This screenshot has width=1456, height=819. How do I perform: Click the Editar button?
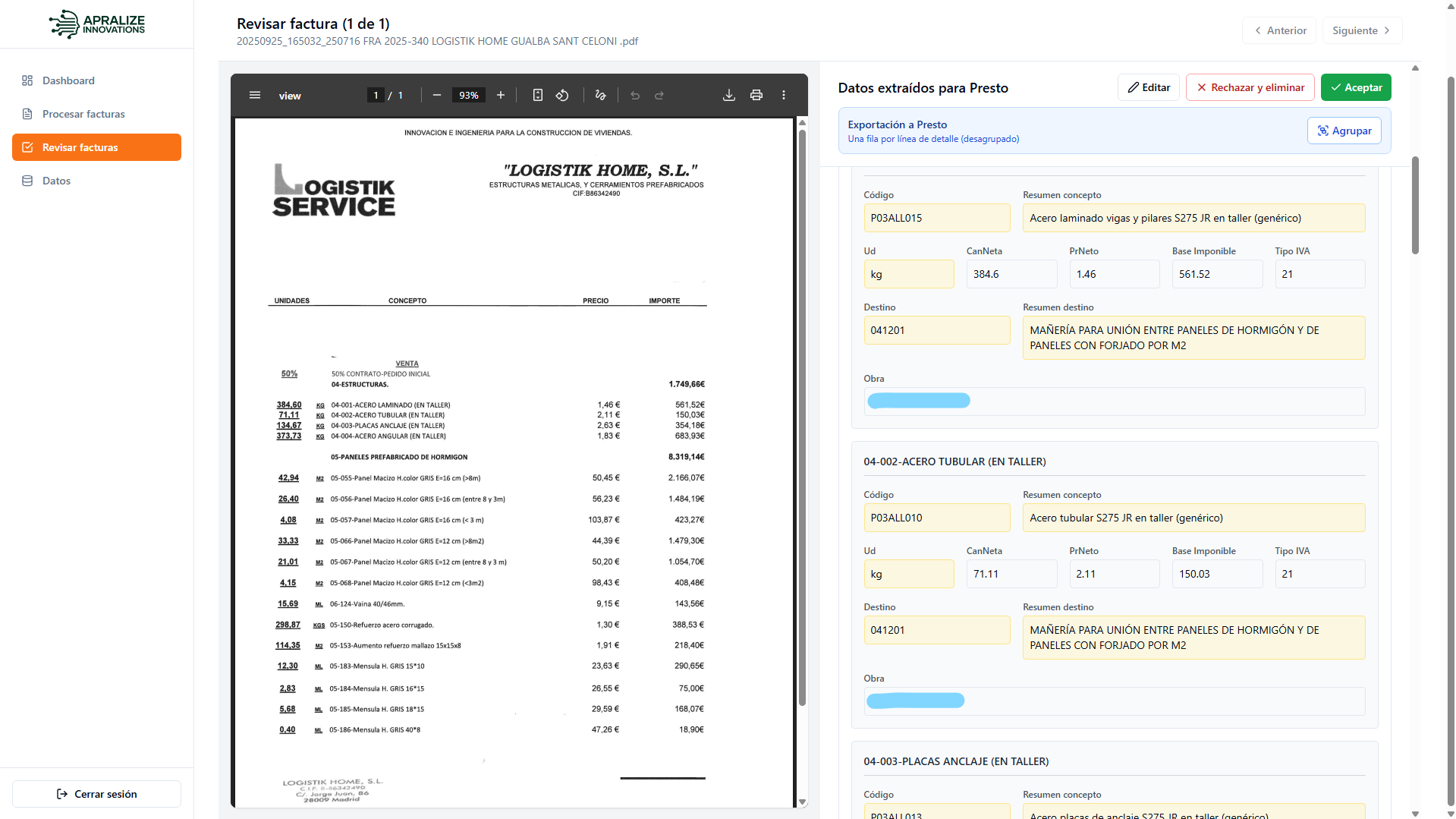(x=1149, y=87)
